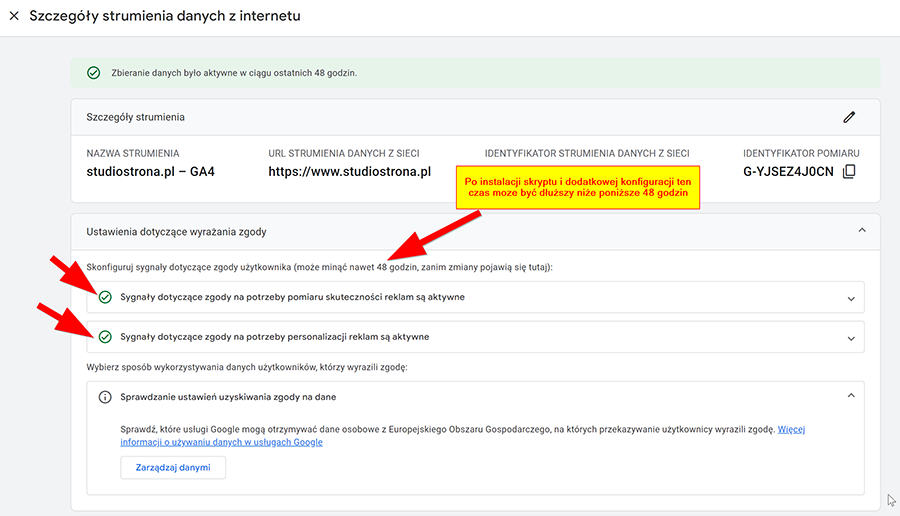Click the green check next to ad measurement signals

[105, 297]
